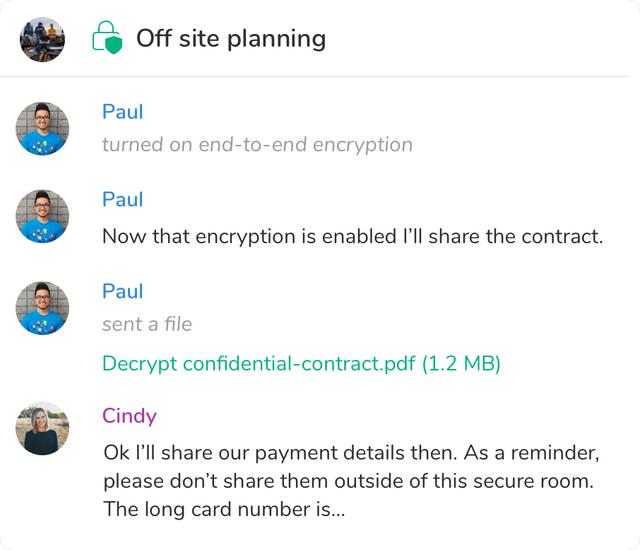The height and width of the screenshot is (550, 640).
Task: Select Paul's 'Now that encryption is enabled' message
Action: [x=352, y=237]
